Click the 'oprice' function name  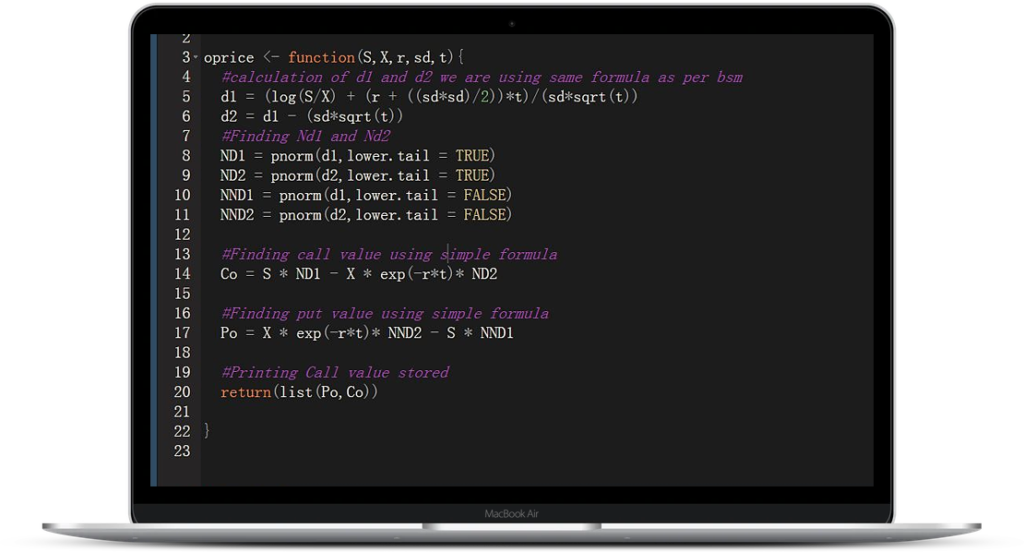pos(229,58)
